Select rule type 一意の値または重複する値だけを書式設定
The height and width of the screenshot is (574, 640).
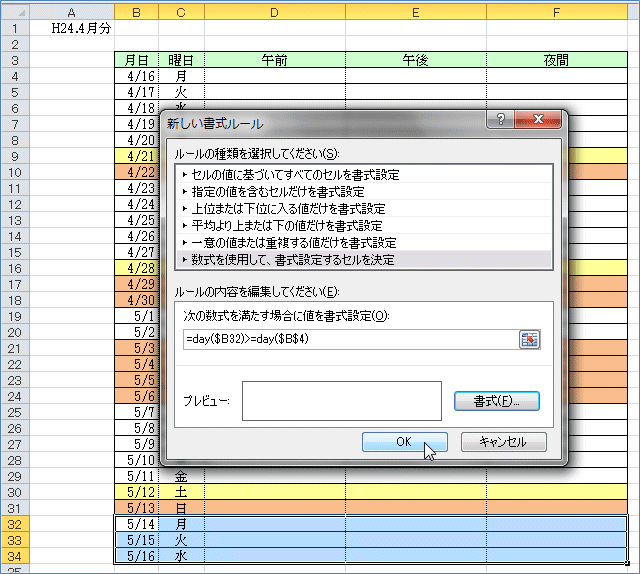[364, 243]
